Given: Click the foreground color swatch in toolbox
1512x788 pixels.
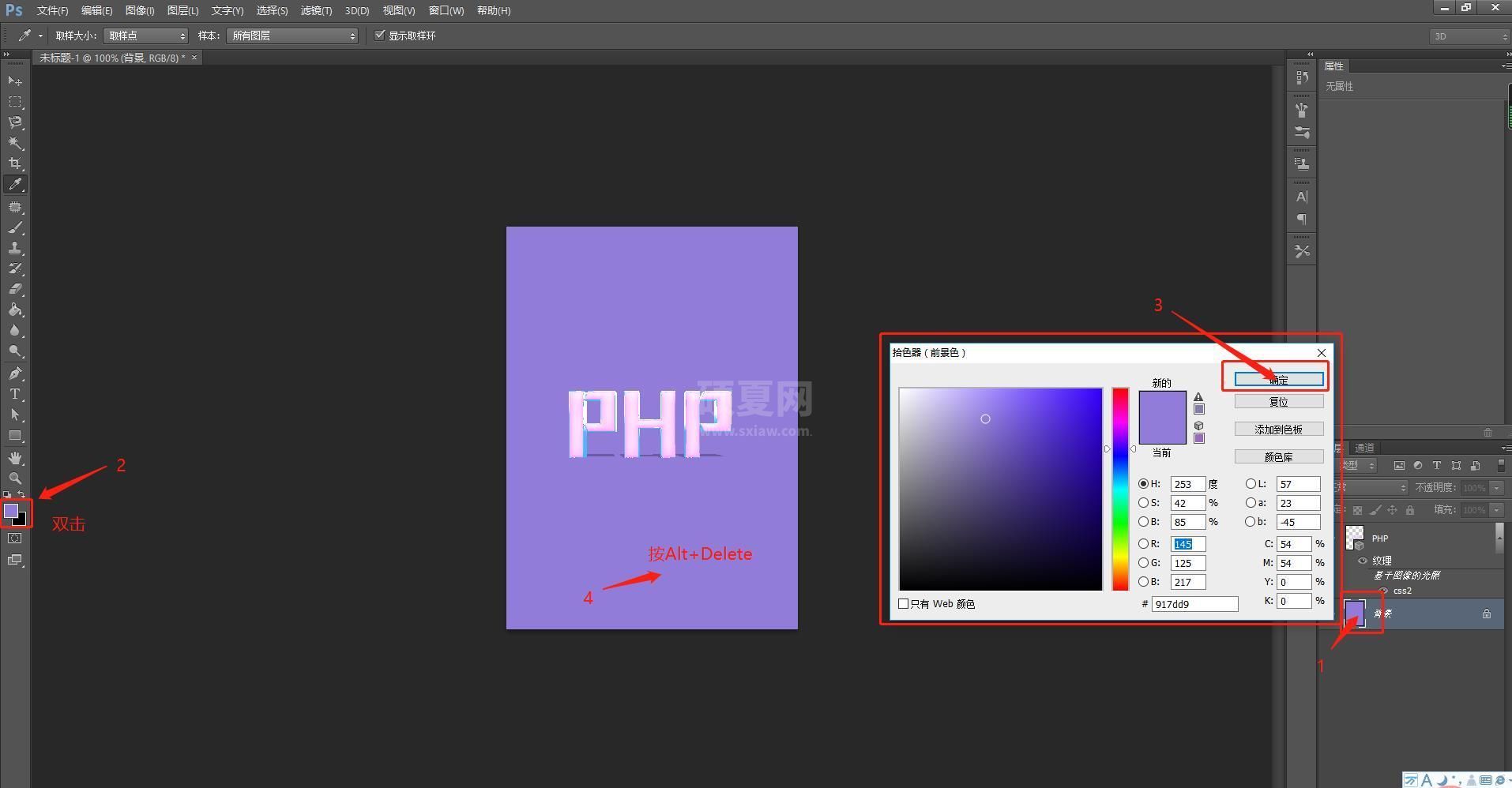Looking at the screenshot, I should coord(11,511).
